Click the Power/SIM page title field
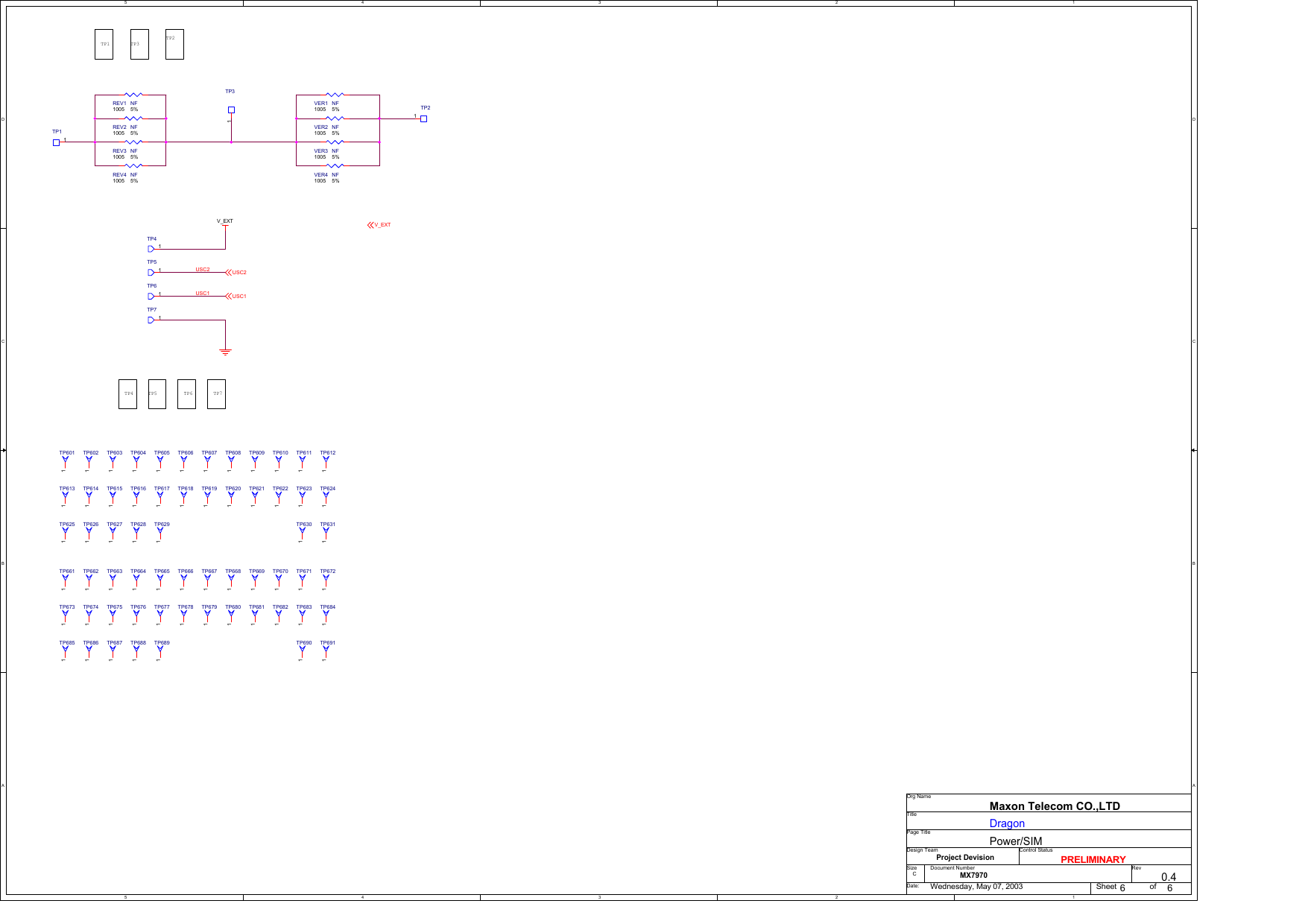 coord(1015,840)
